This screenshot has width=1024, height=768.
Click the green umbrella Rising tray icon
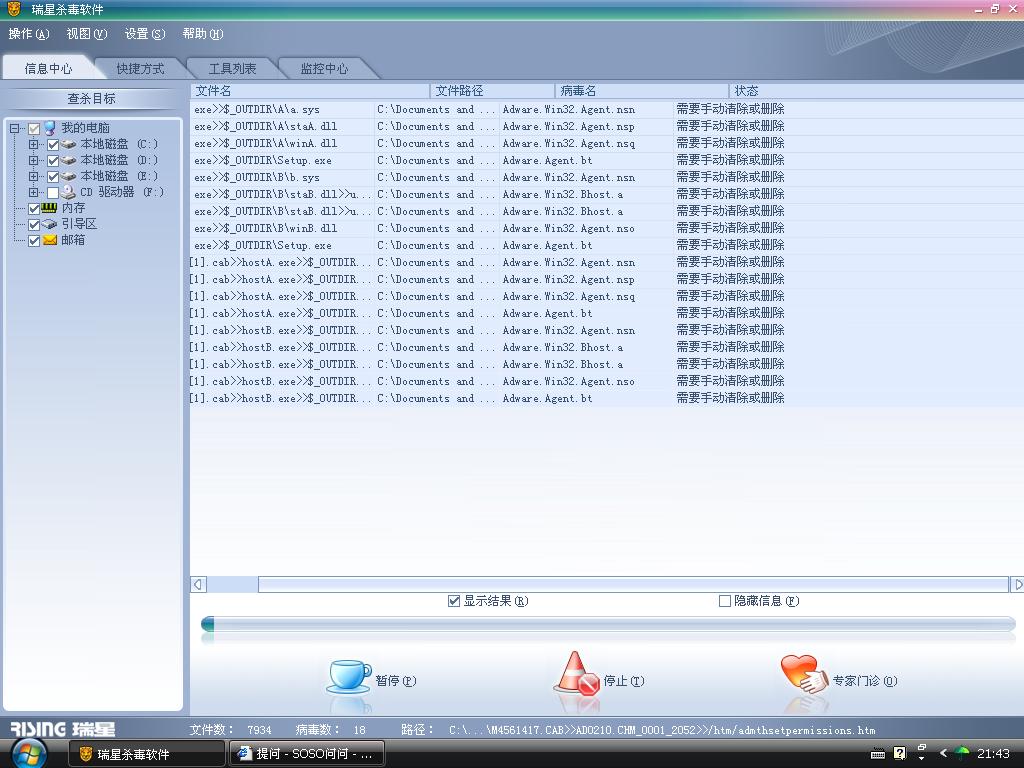point(962,753)
